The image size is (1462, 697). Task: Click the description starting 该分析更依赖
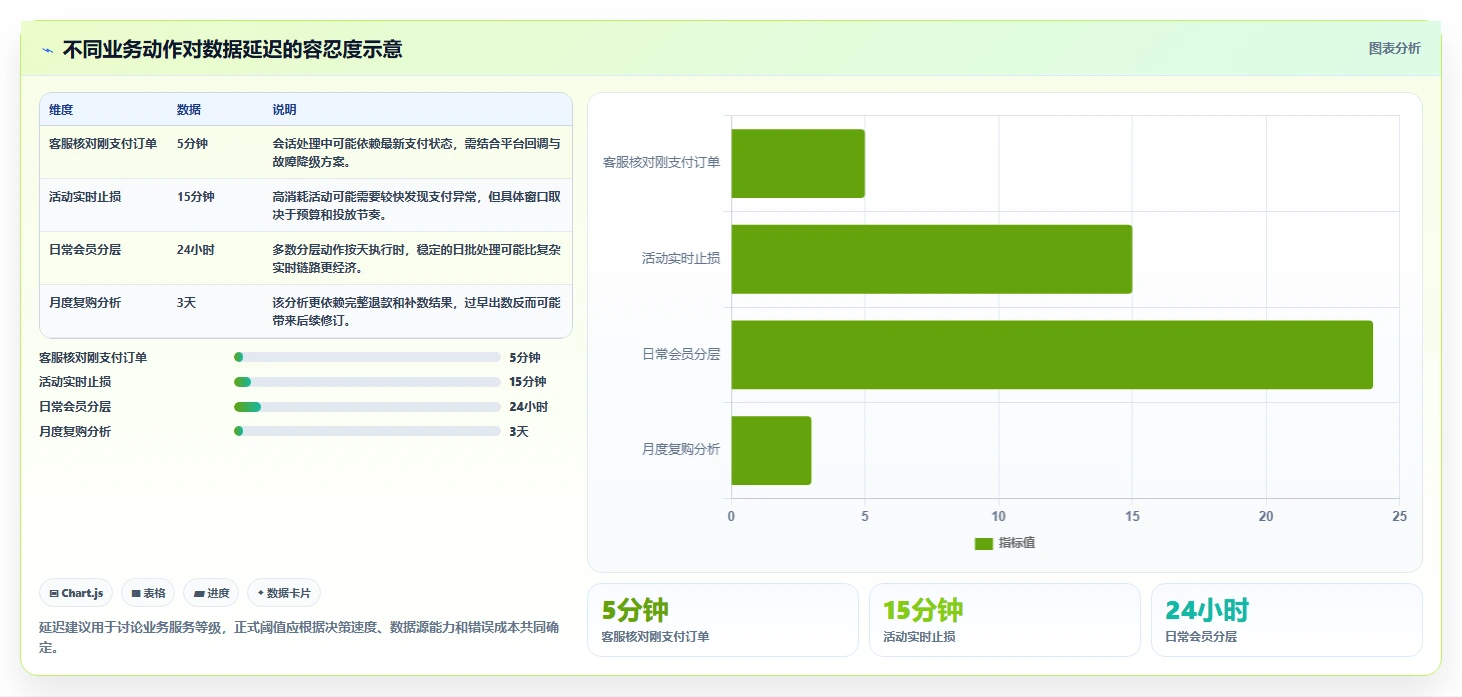point(417,312)
